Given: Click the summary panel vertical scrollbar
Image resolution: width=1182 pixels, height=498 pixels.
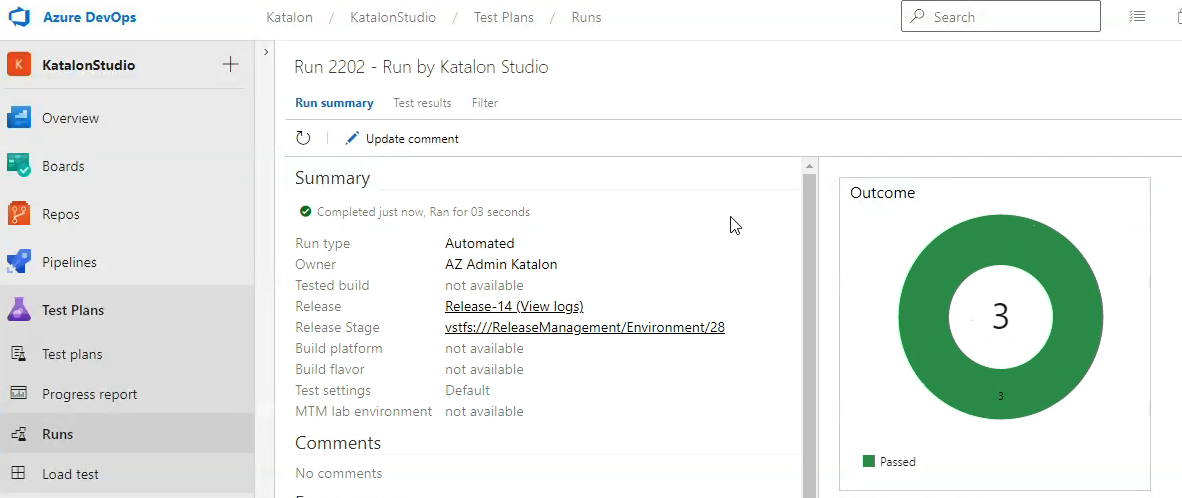Looking at the screenshot, I should 810,335.
